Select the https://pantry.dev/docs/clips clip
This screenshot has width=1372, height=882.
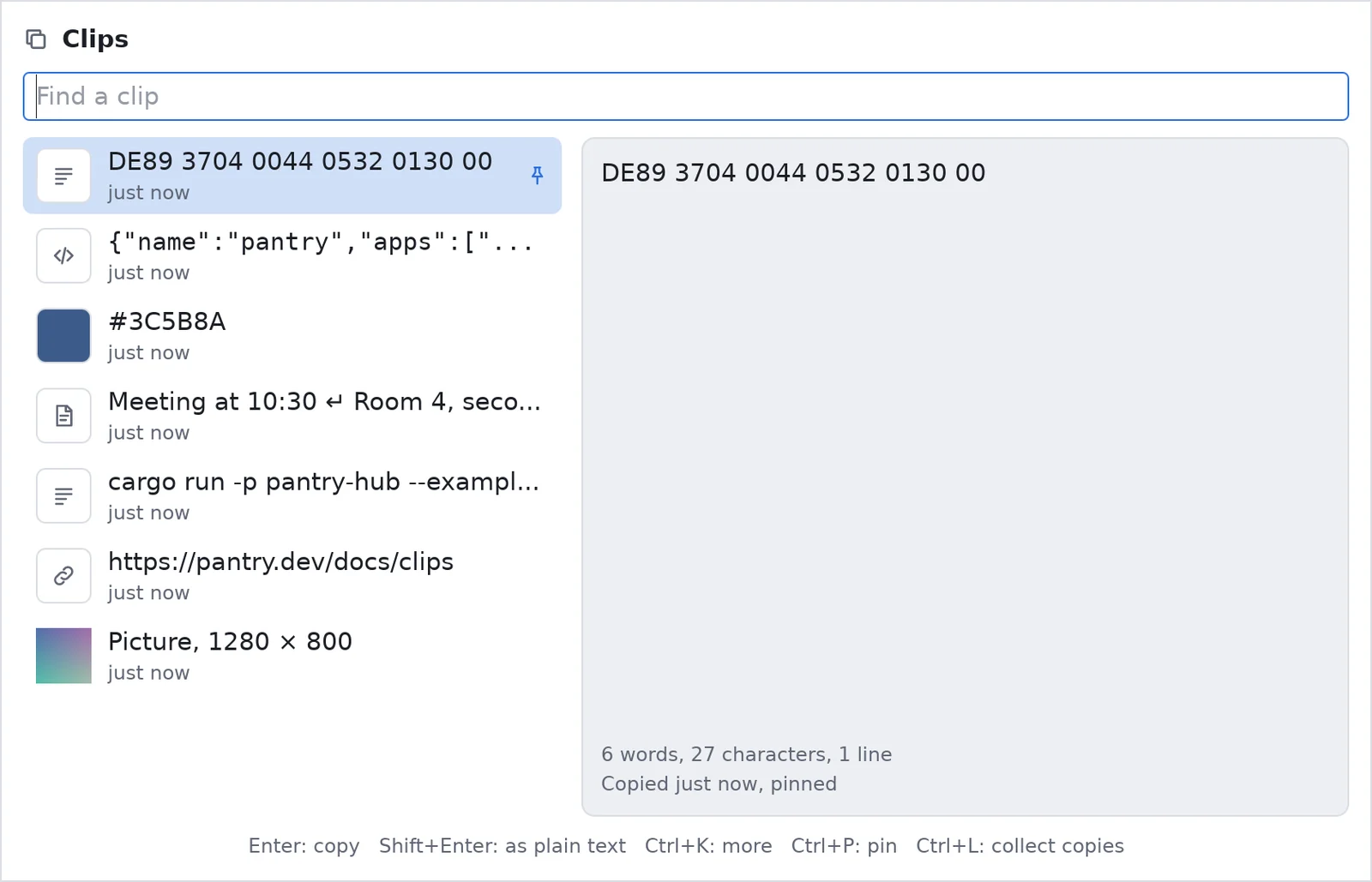(292, 576)
